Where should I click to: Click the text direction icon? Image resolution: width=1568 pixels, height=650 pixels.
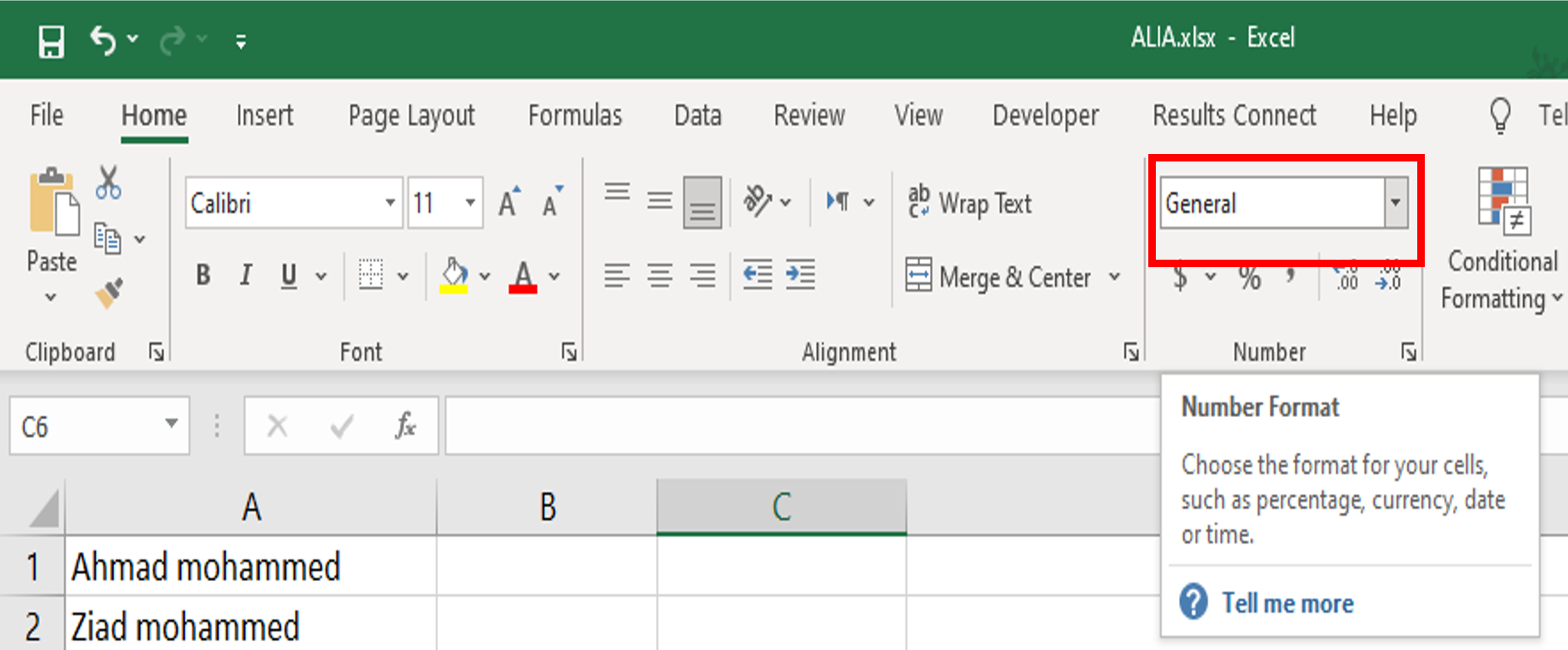click(838, 201)
